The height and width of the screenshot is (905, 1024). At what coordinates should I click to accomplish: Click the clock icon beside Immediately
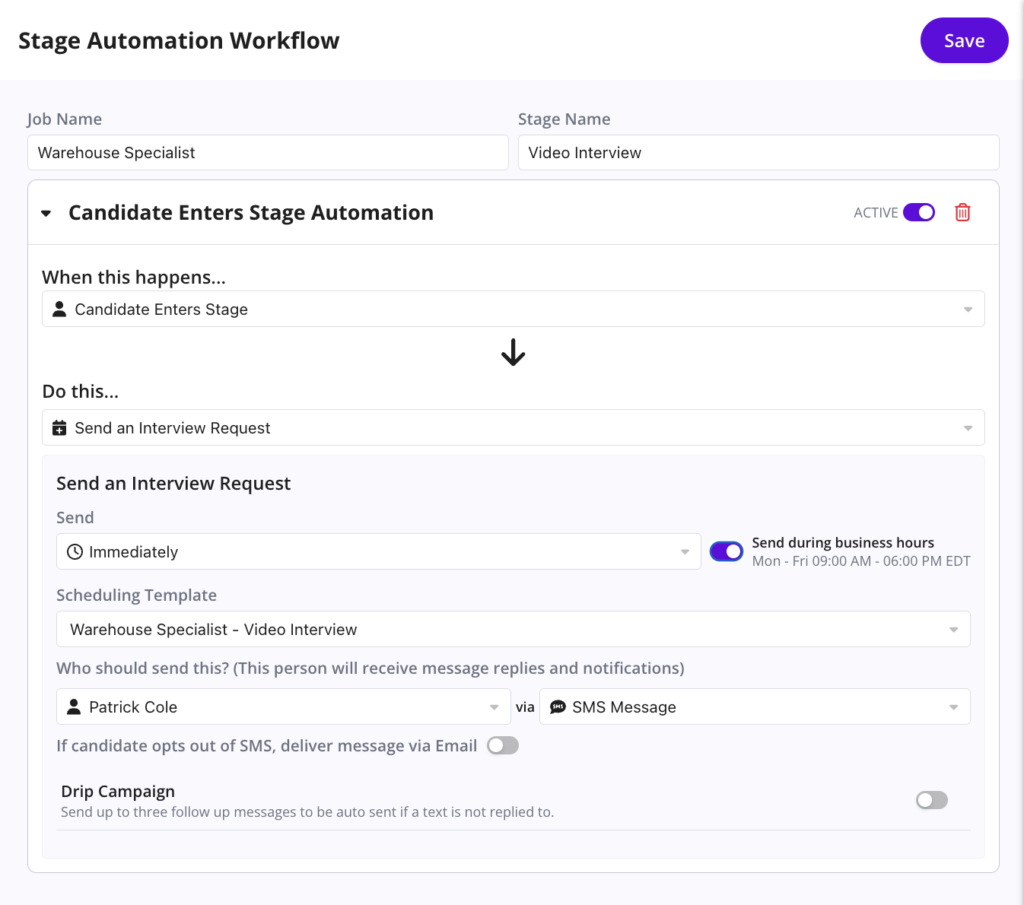[x=75, y=552]
